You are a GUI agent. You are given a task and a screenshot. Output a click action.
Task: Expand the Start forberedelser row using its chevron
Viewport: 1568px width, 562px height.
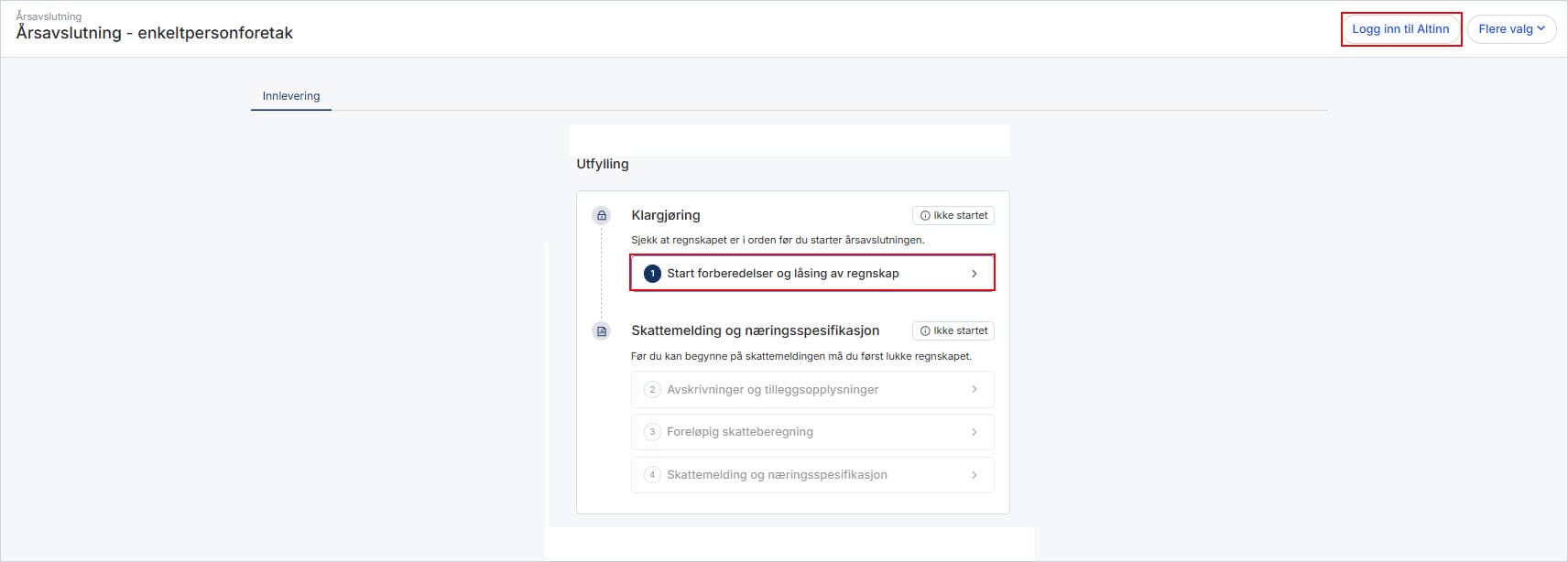974,274
